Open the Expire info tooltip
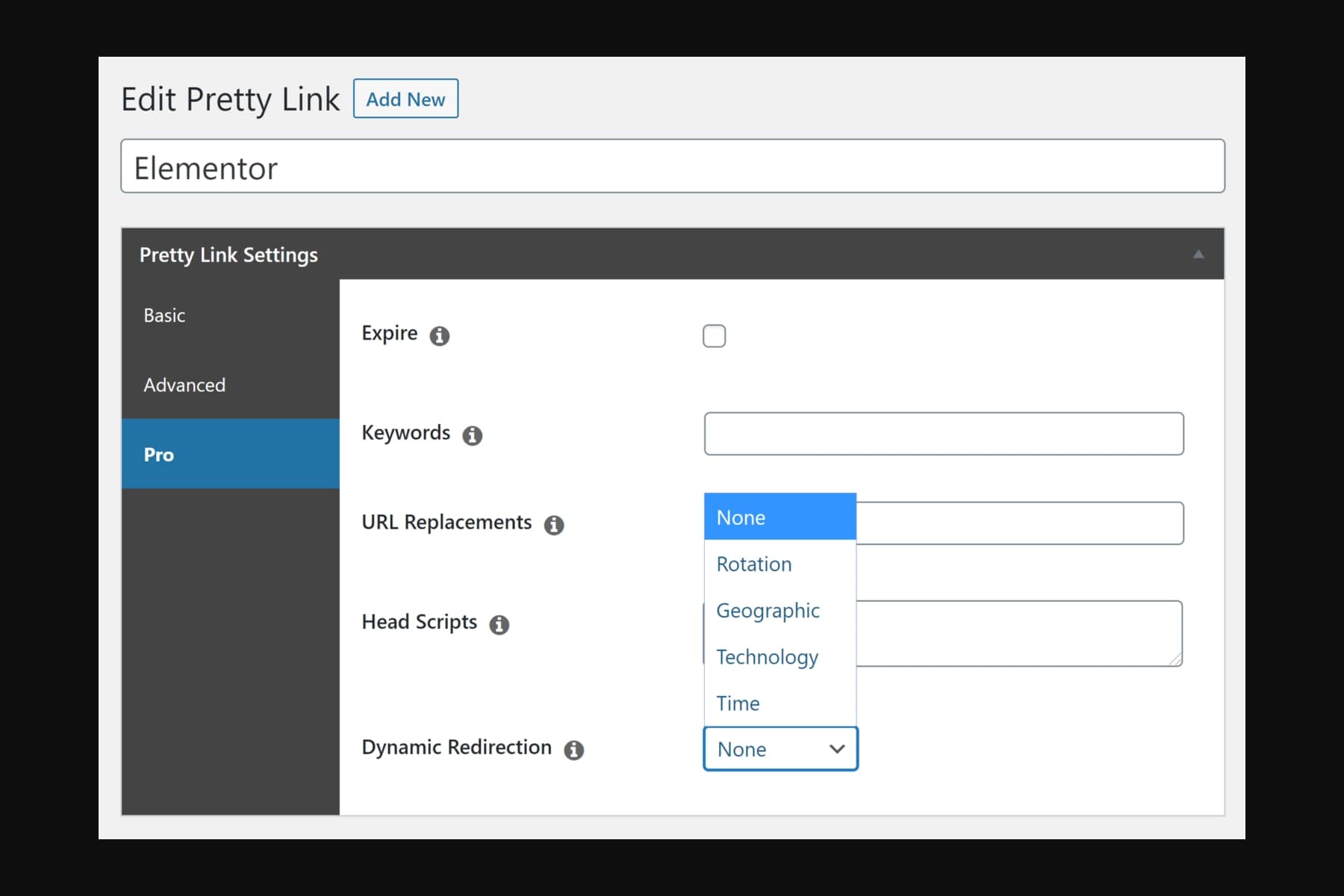The width and height of the screenshot is (1344, 896). 440,336
